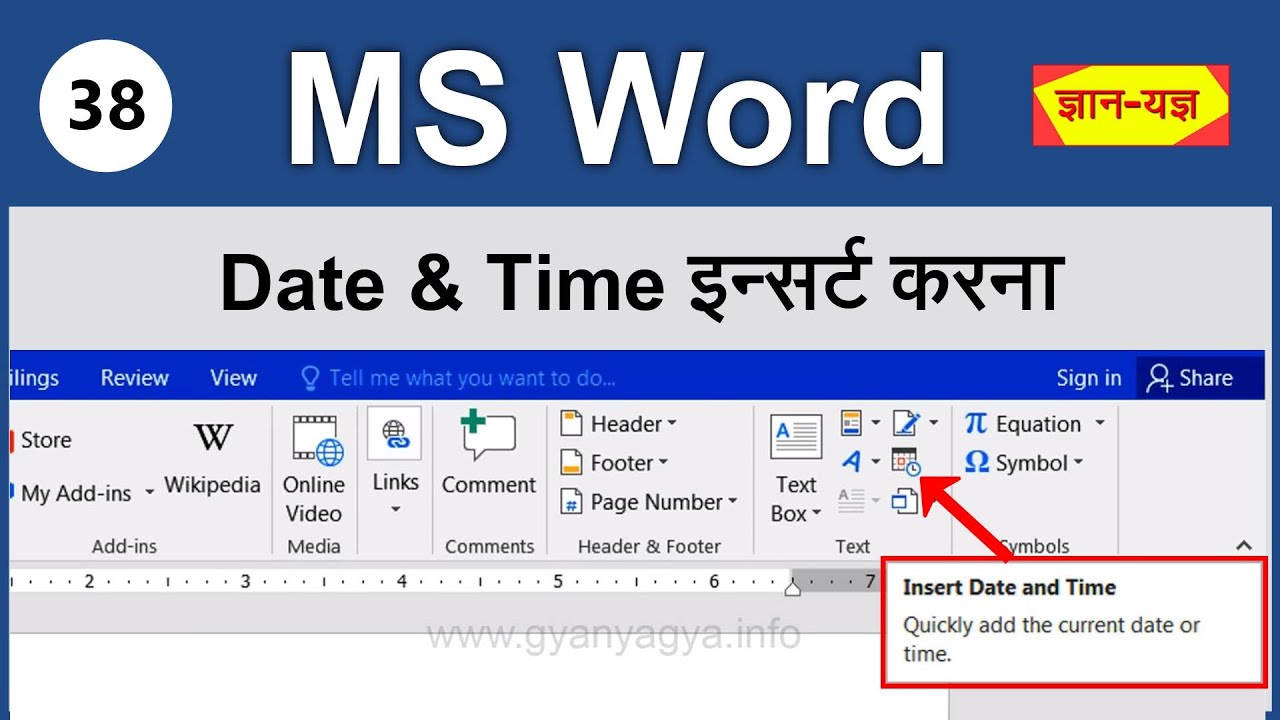The width and height of the screenshot is (1280, 720).
Task: Click the WordArt icon
Action: (851, 462)
